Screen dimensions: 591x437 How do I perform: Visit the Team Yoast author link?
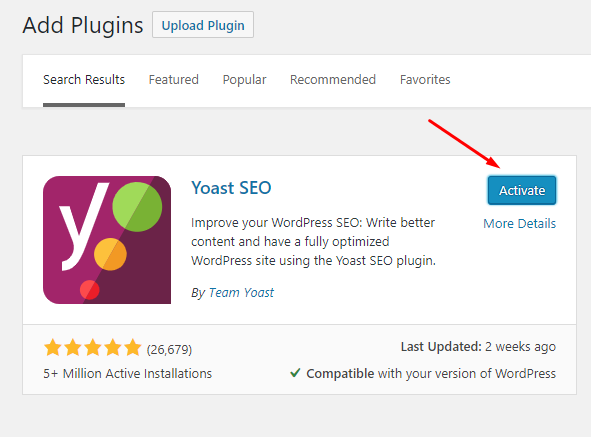(241, 293)
